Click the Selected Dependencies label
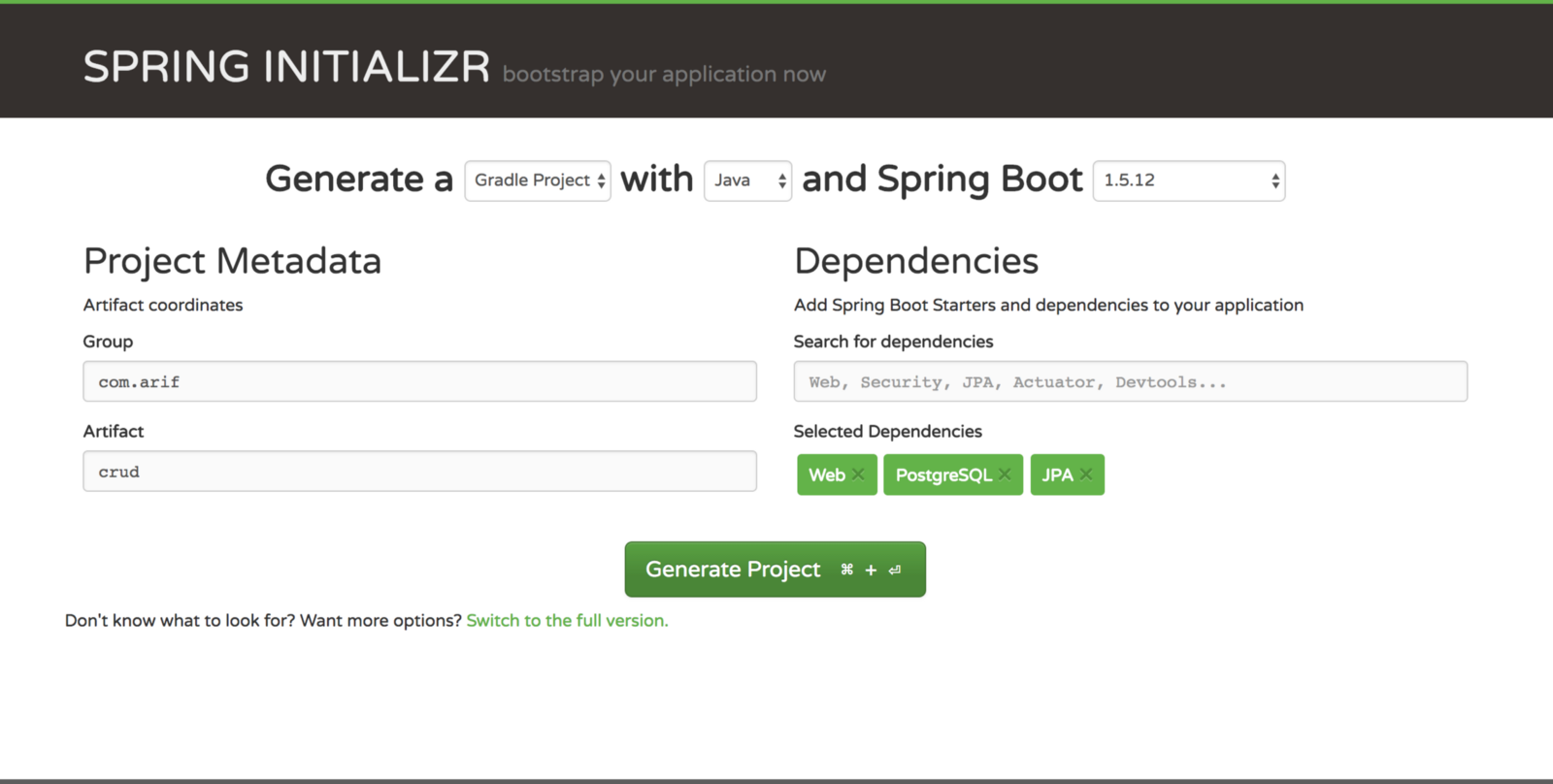The image size is (1553, 784). (887, 431)
